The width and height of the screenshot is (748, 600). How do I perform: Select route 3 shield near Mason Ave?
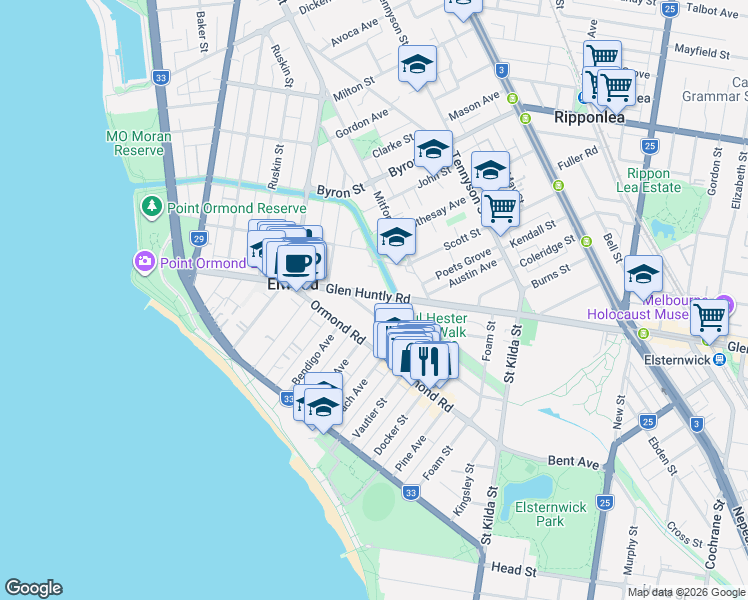click(x=500, y=71)
